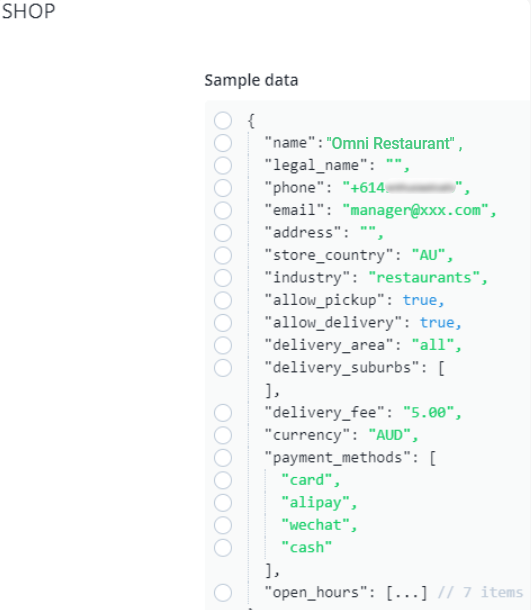Viewport: 531px width, 610px height.
Task: Pick the "address" field radio button
Action: point(223,233)
